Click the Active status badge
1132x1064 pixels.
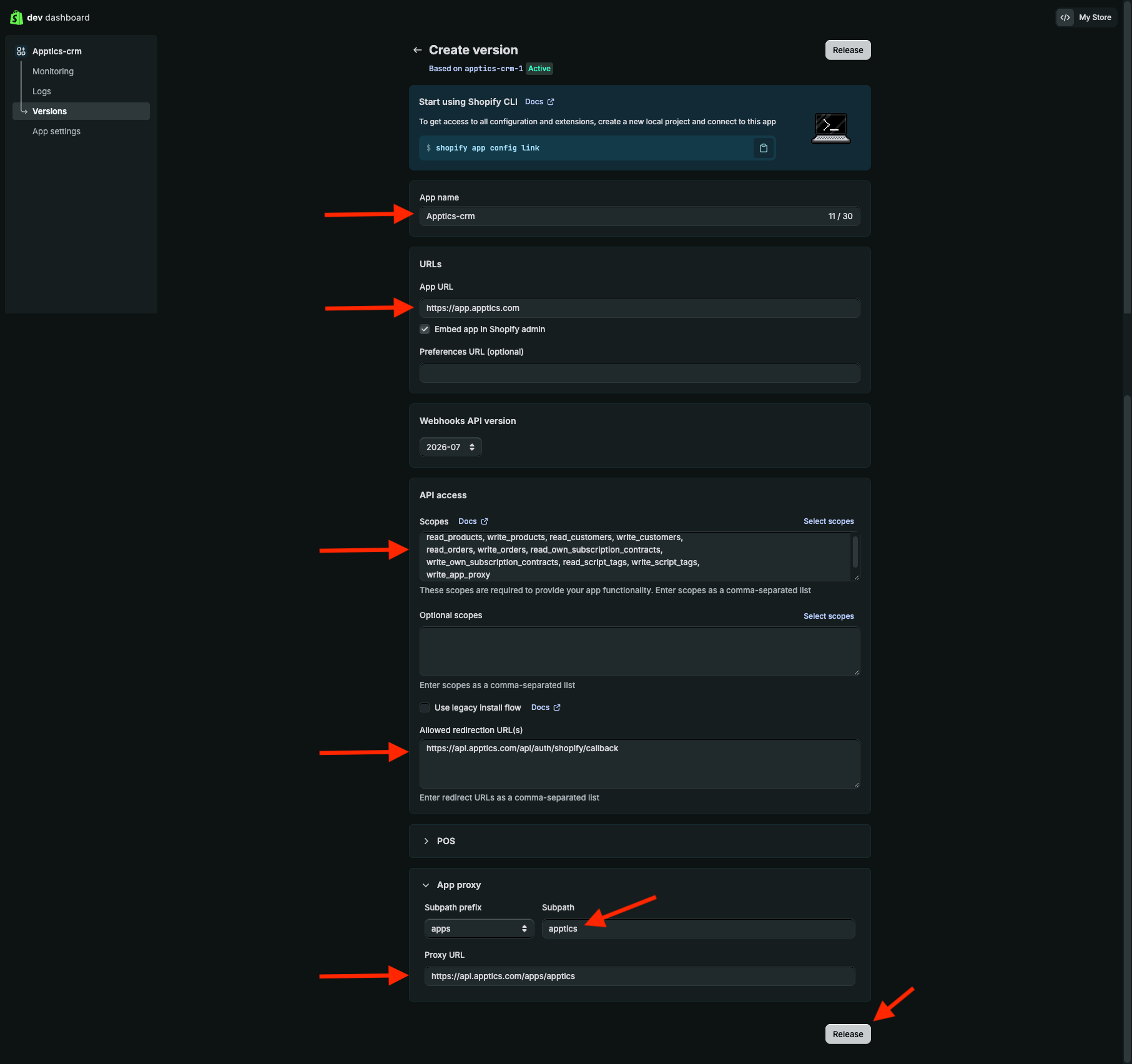click(x=539, y=69)
